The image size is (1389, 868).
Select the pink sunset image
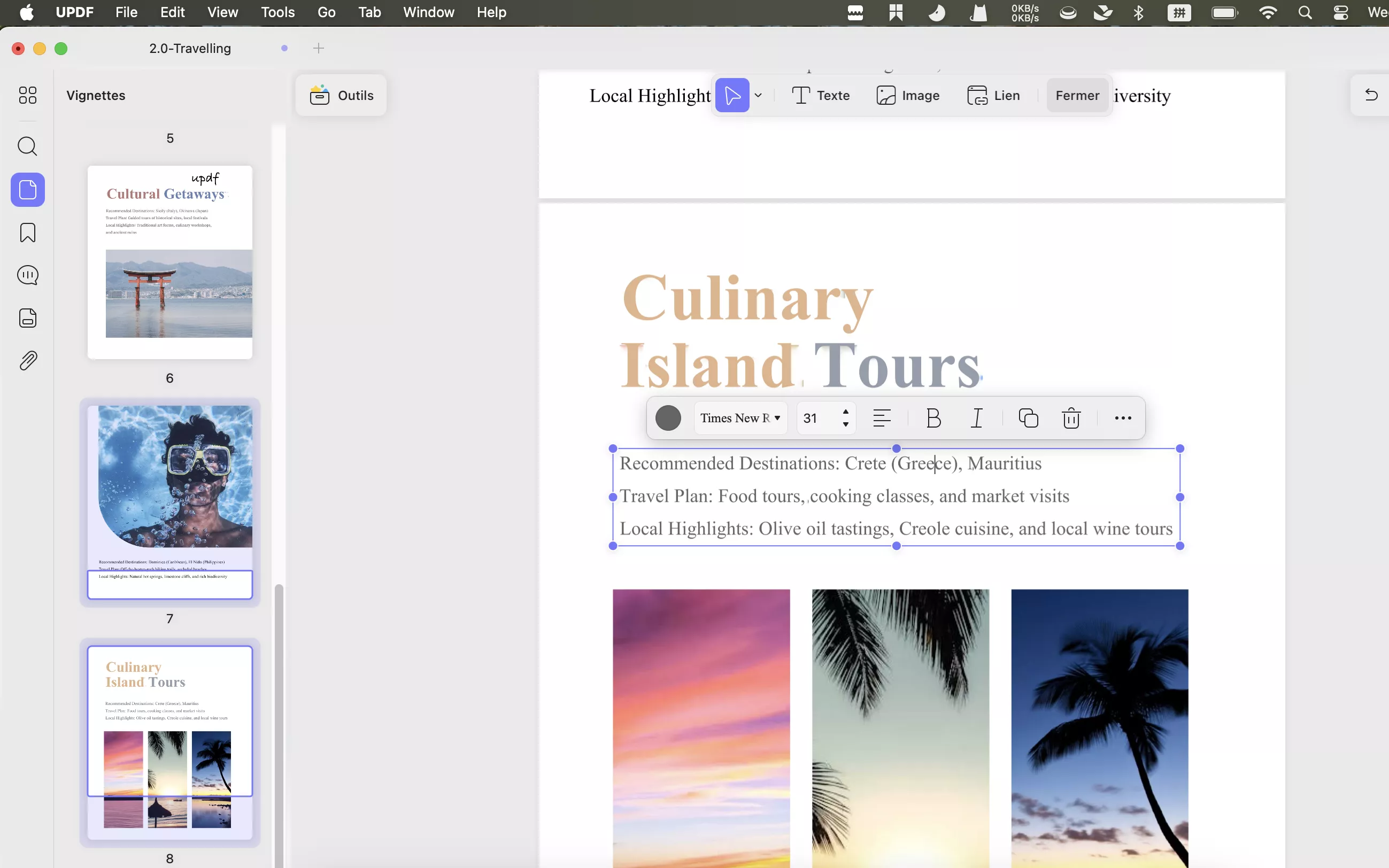(701, 728)
